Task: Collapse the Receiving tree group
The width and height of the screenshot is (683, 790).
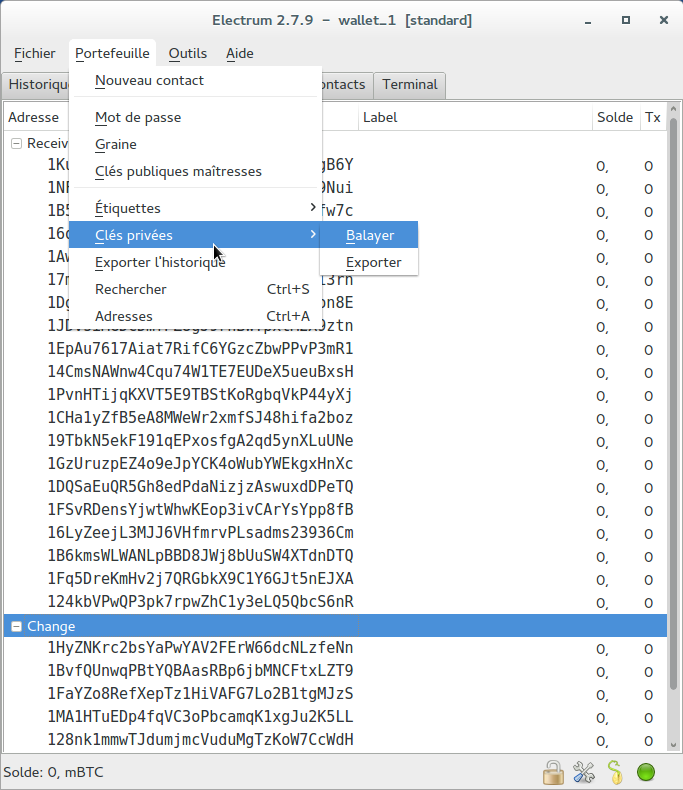Action: (x=17, y=144)
